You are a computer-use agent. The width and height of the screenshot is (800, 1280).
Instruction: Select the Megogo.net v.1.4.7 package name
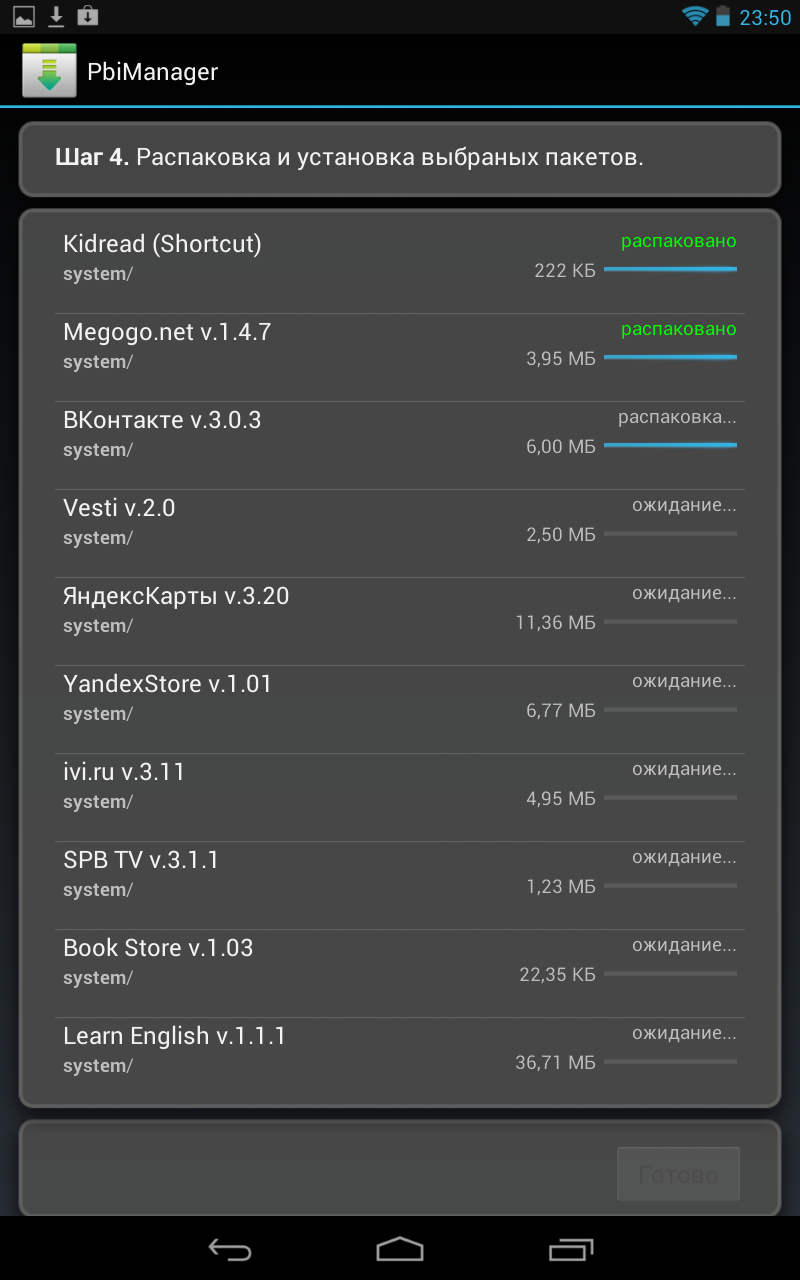pyautogui.click(x=167, y=332)
